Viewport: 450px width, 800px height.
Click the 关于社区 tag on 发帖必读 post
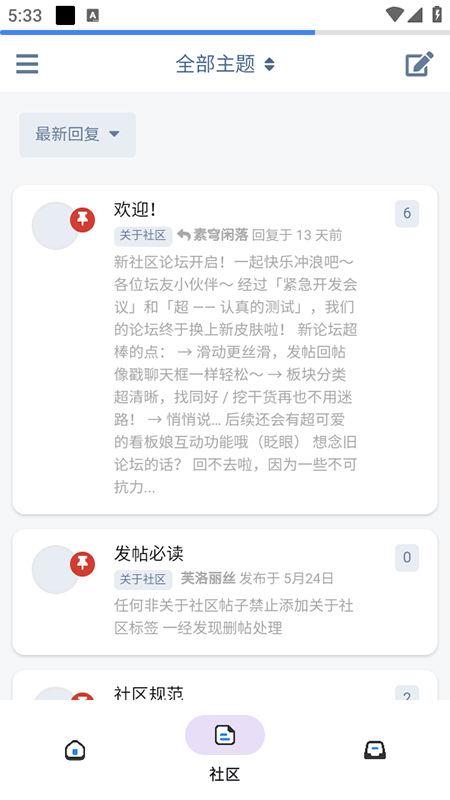(143, 579)
